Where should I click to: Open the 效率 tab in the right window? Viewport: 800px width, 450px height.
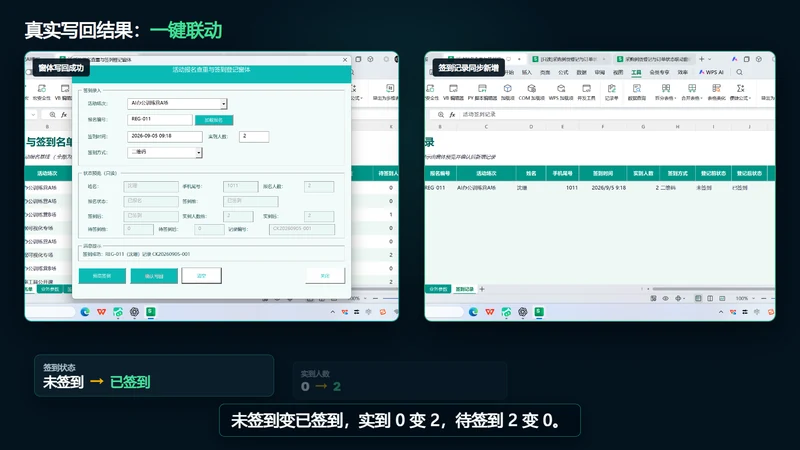(x=683, y=72)
